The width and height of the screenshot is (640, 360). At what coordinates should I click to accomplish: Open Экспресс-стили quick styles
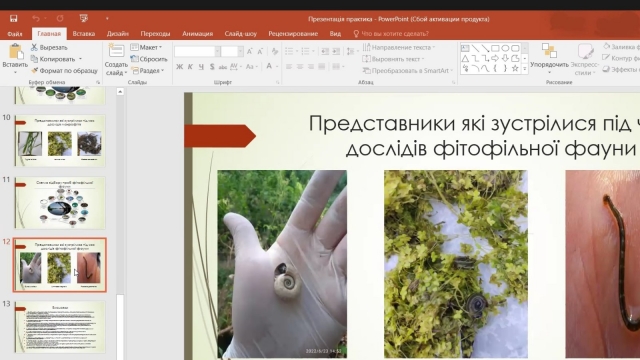(585, 59)
